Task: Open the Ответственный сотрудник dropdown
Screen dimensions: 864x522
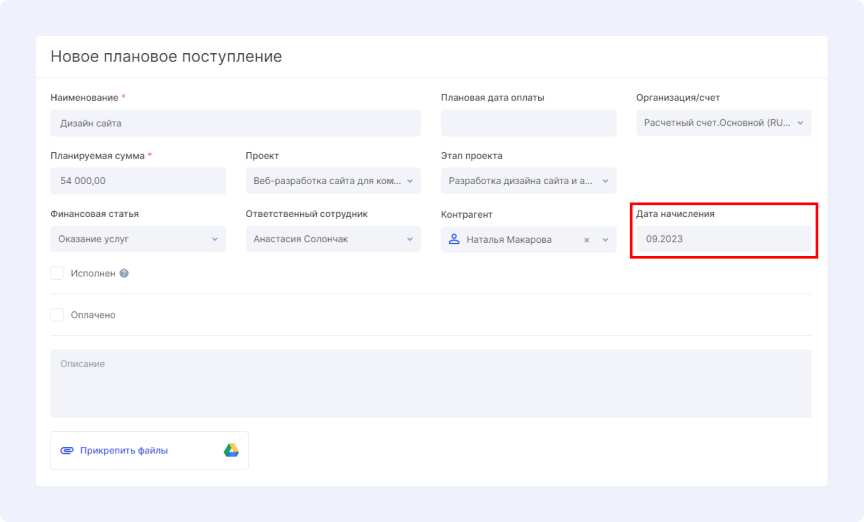Action: point(333,239)
